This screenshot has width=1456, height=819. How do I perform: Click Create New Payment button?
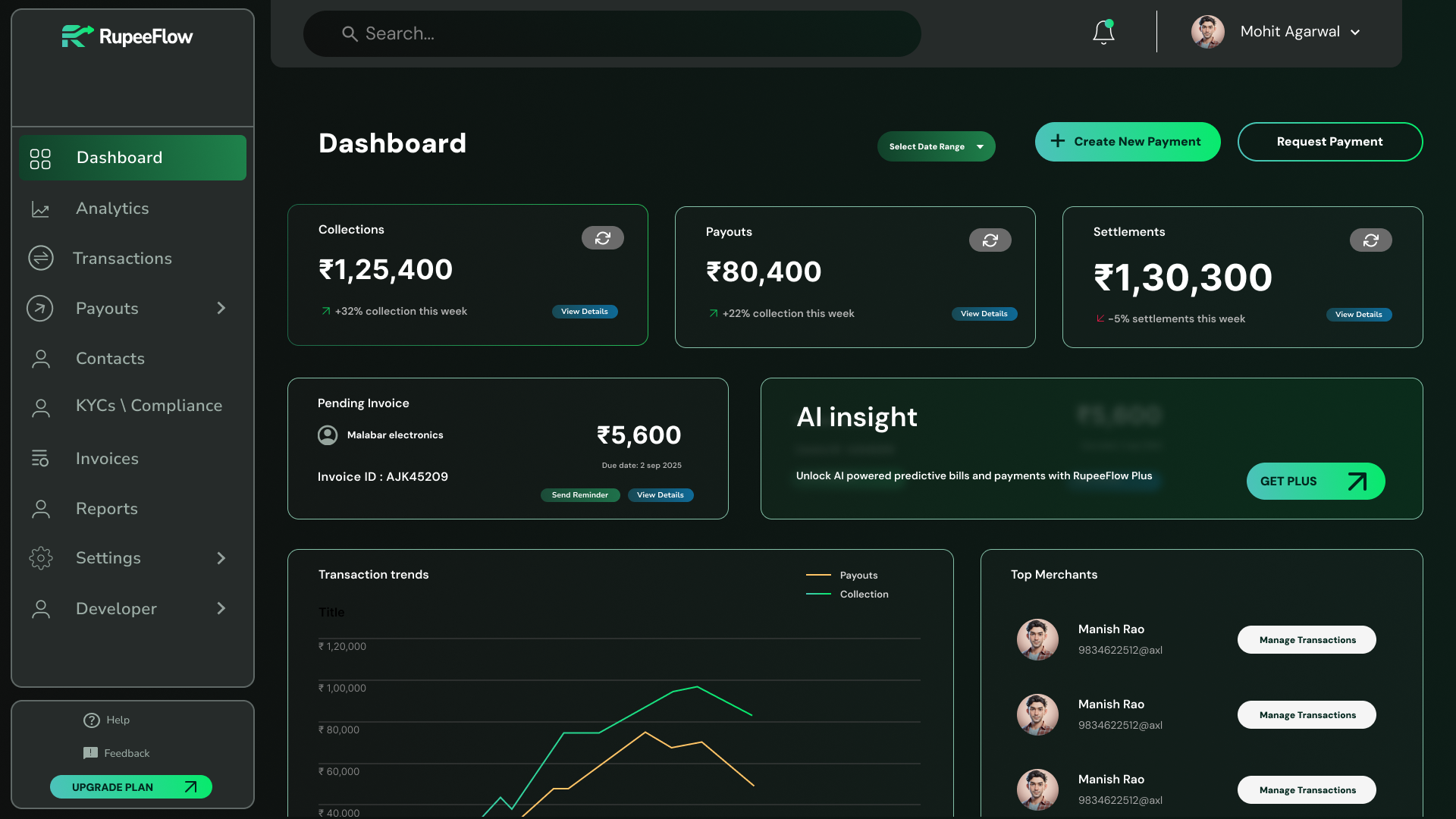point(1127,142)
